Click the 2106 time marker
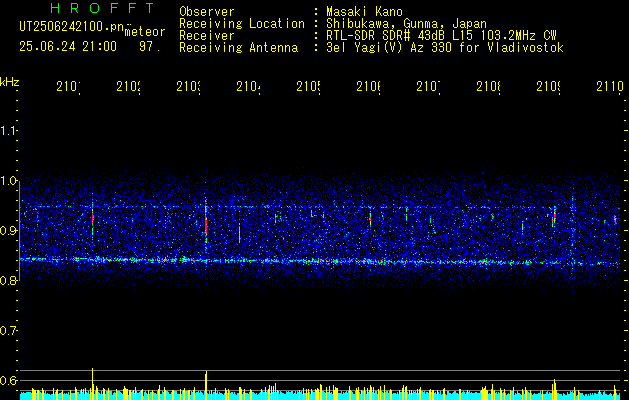 (369, 86)
